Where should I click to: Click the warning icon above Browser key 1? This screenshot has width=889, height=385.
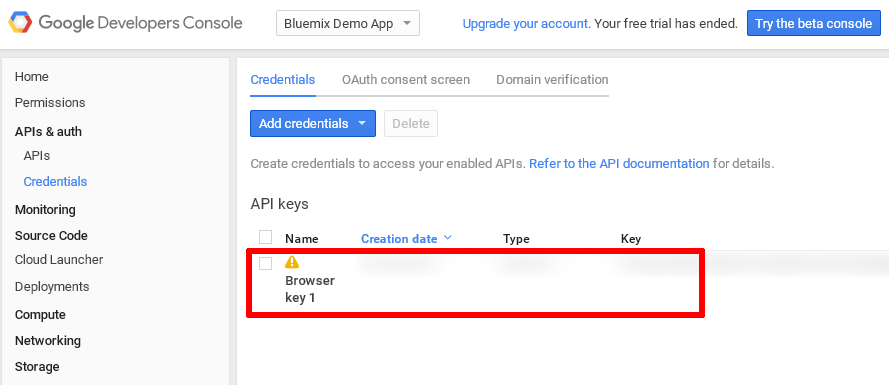tap(291, 261)
